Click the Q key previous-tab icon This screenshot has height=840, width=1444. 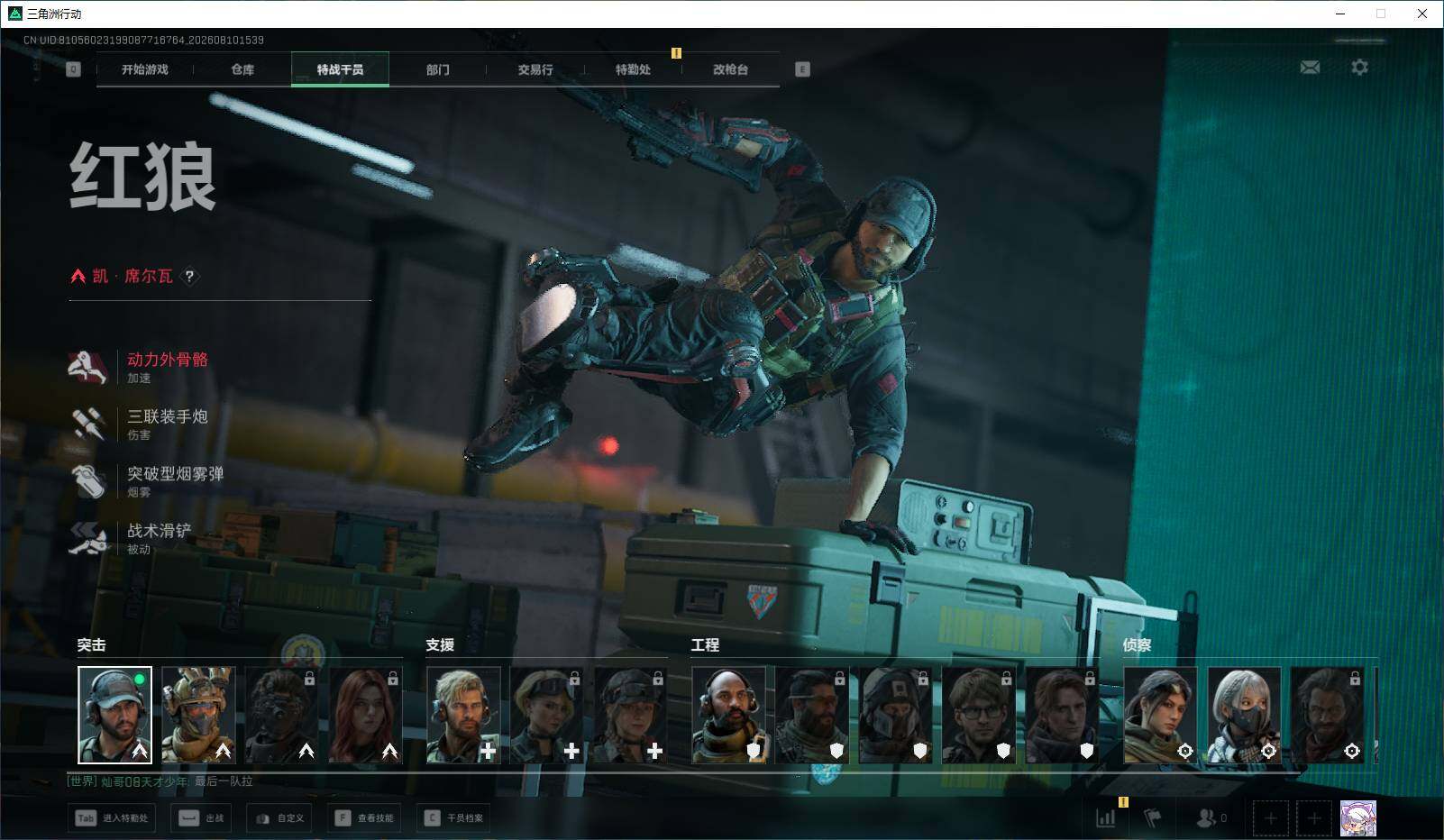73,69
